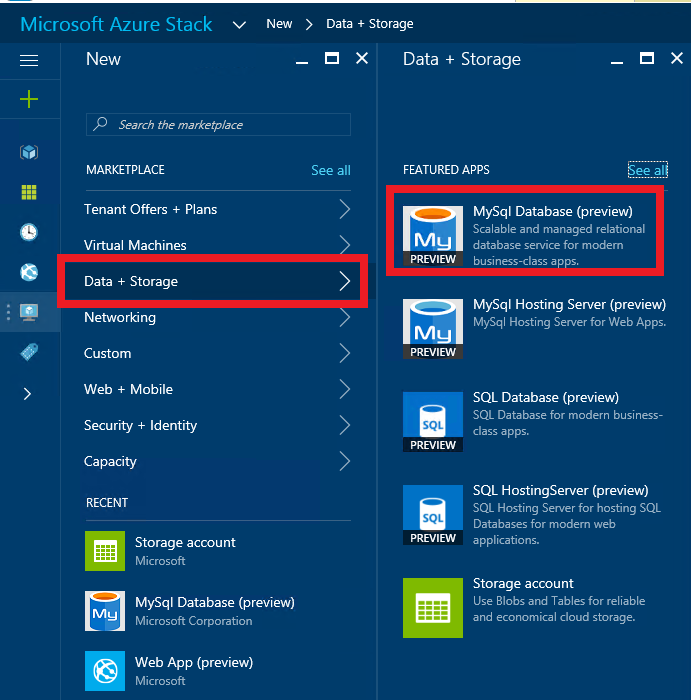Expand the sidebar Browse chevron
The image size is (691, 700).
pyautogui.click(x=27, y=394)
